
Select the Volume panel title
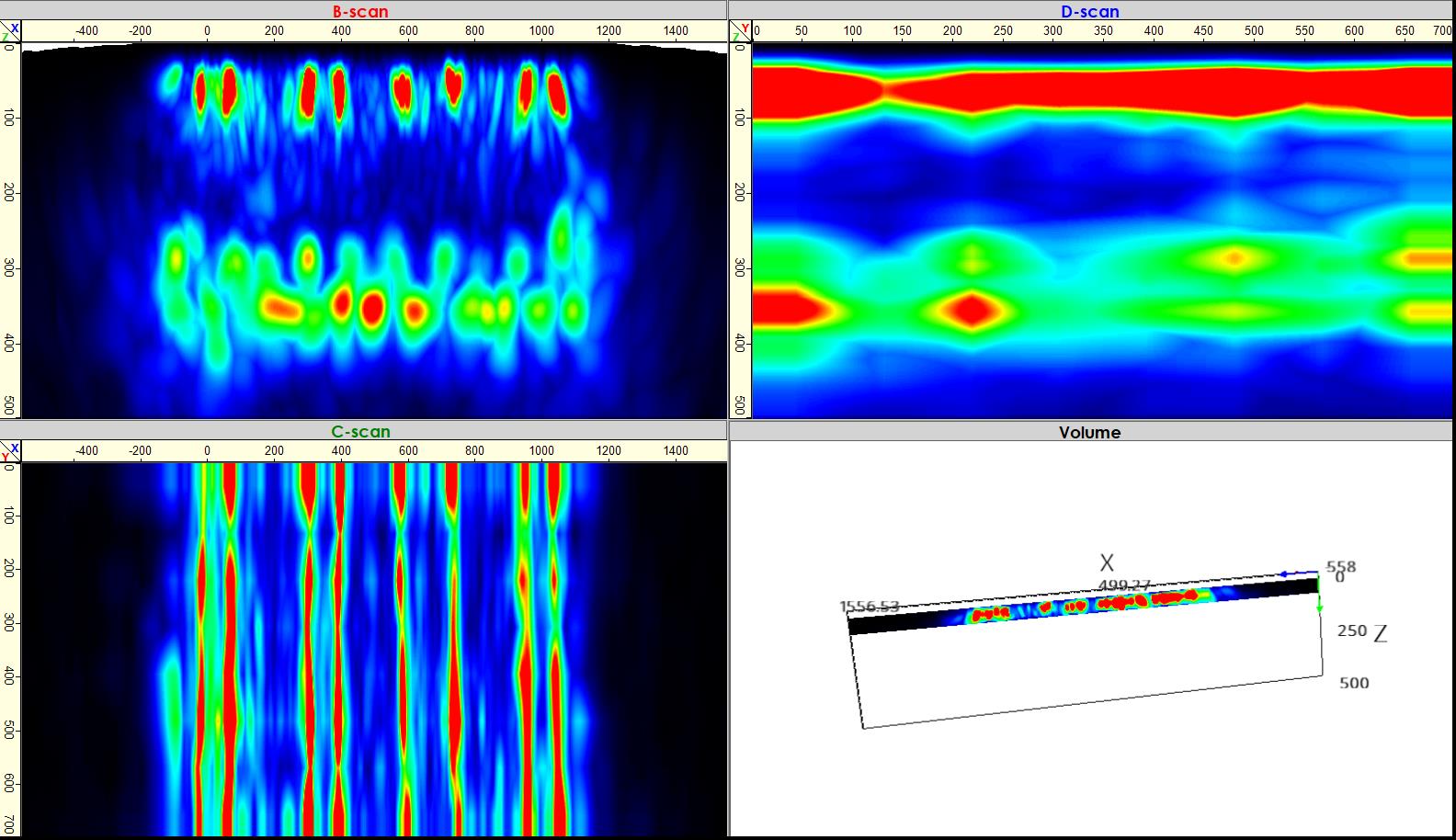coord(1089,432)
